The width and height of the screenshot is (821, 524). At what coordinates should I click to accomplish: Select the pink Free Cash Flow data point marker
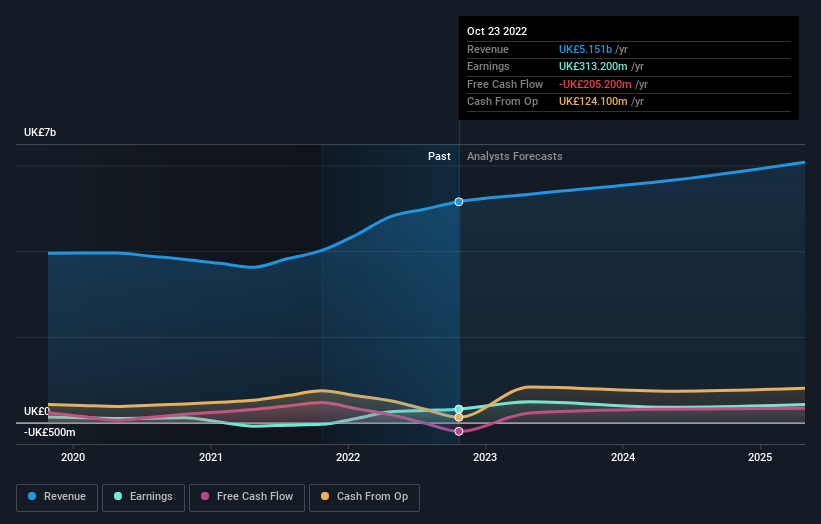(x=459, y=431)
